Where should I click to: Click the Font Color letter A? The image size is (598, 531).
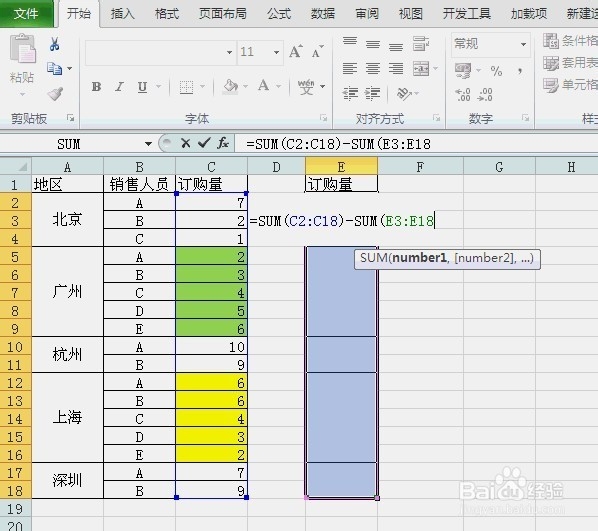(263, 86)
